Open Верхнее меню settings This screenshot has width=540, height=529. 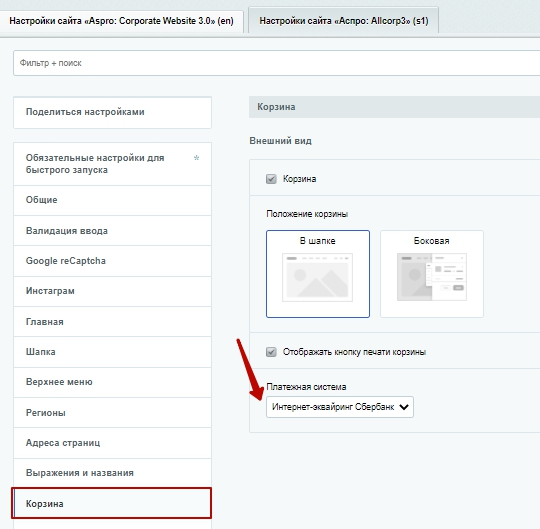(x=112, y=382)
